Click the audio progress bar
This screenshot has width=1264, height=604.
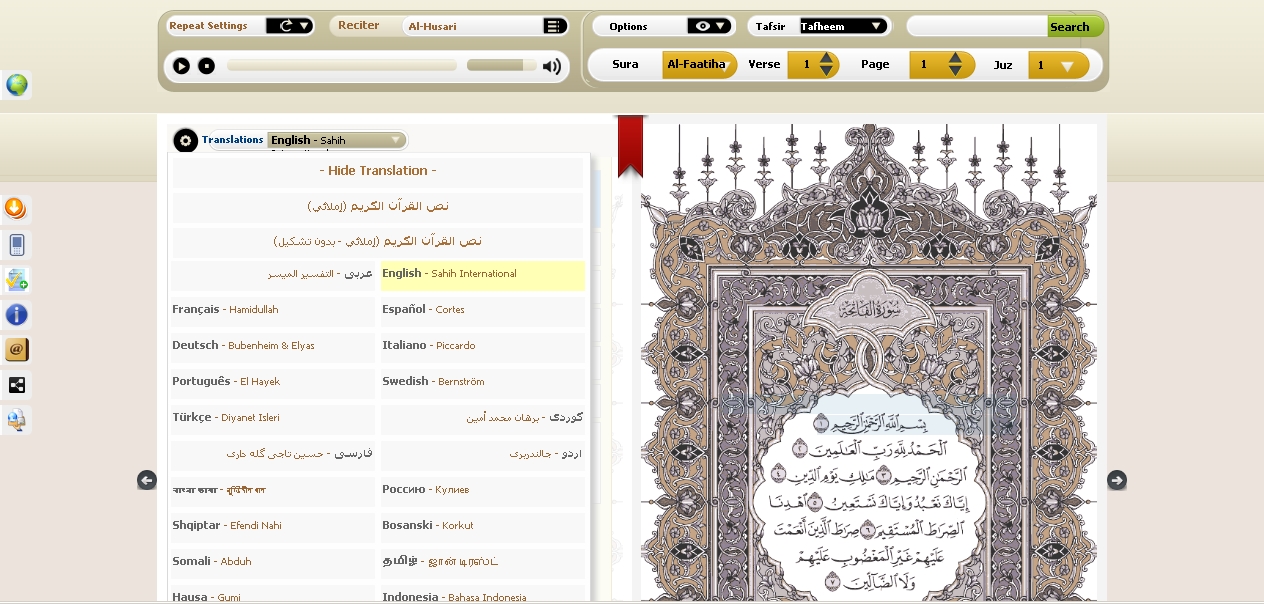point(342,65)
